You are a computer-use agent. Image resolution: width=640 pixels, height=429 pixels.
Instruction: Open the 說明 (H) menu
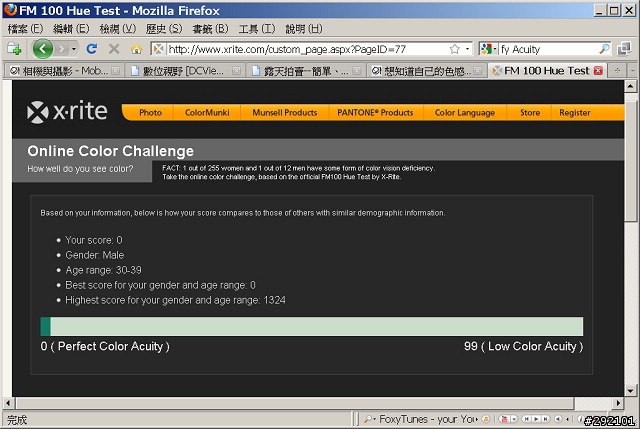click(304, 29)
